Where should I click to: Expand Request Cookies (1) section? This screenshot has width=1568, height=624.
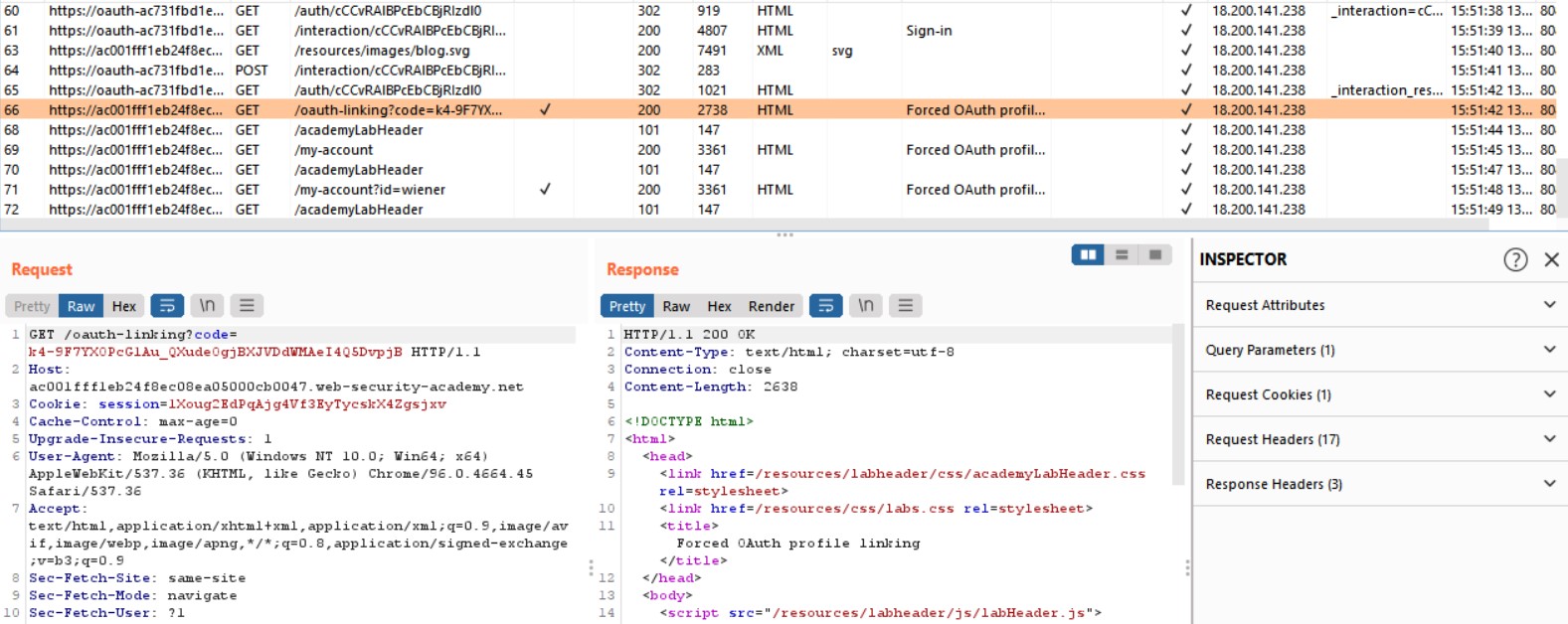pos(1380,394)
